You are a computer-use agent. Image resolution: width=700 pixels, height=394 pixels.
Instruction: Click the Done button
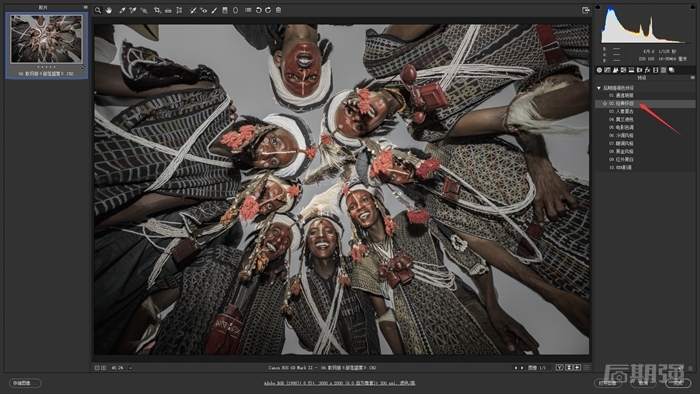tap(678, 383)
